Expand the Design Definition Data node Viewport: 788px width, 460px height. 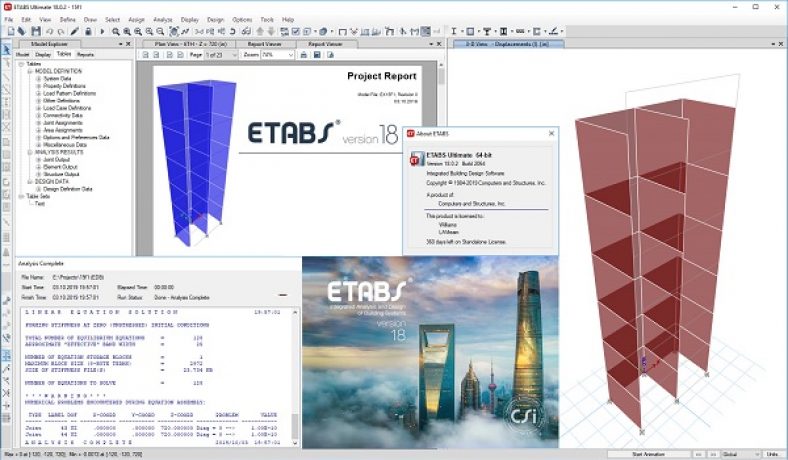coord(38,189)
